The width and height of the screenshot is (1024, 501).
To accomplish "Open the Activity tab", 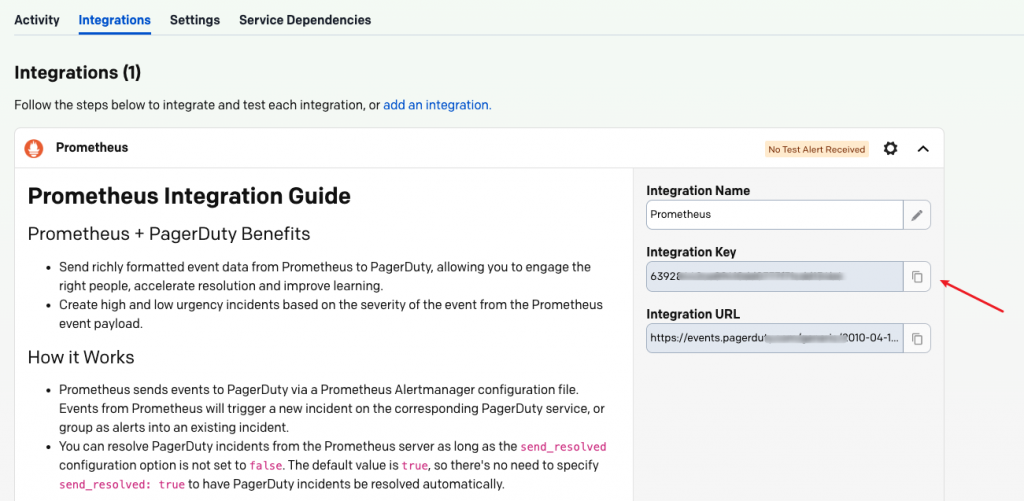I will click(37, 20).
